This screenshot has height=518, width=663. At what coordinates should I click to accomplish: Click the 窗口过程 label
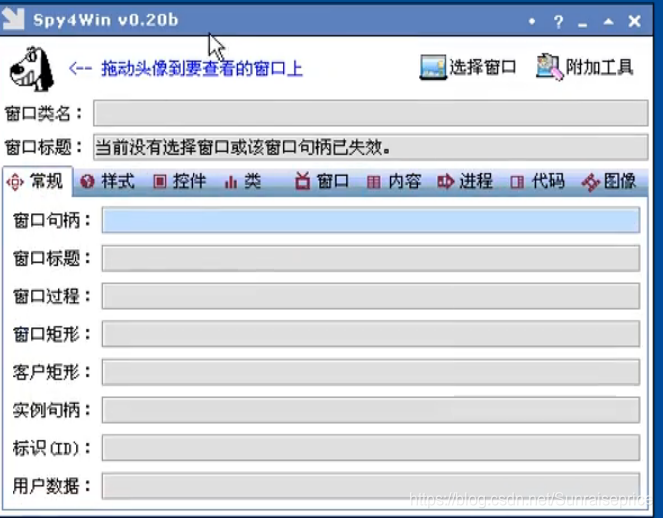pyautogui.click(x=52, y=296)
